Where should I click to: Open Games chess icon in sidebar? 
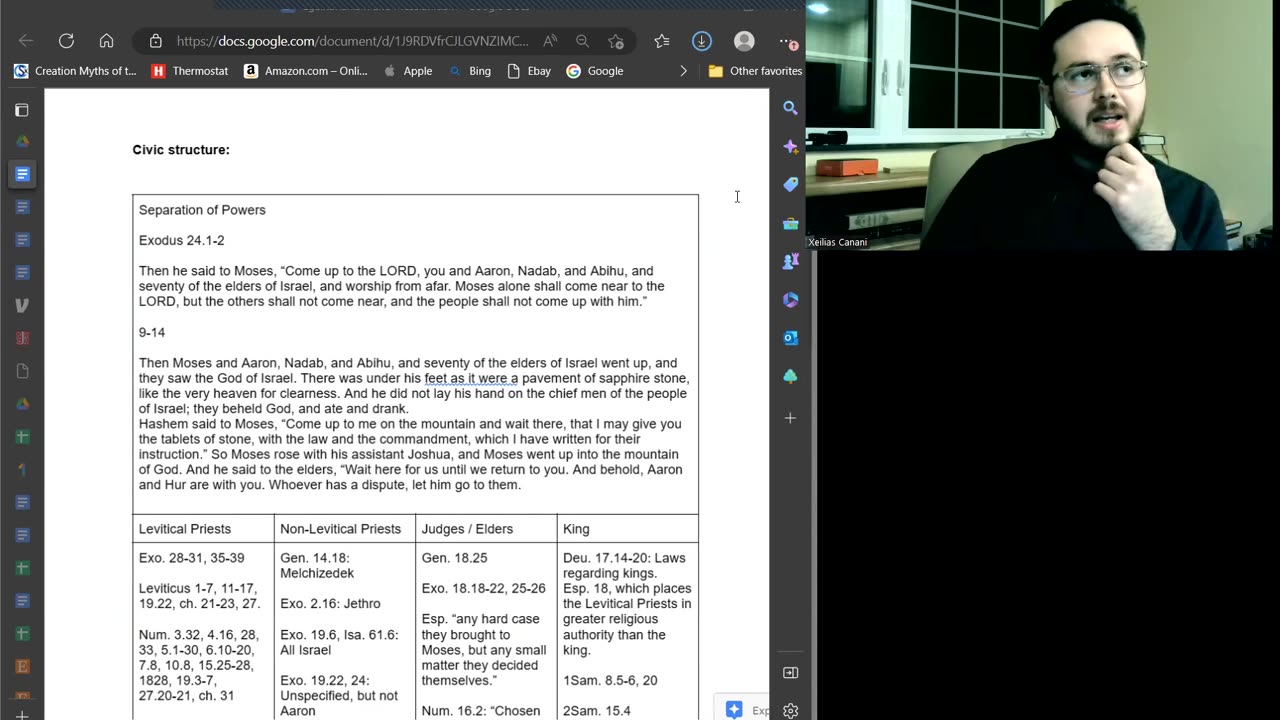pos(790,261)
